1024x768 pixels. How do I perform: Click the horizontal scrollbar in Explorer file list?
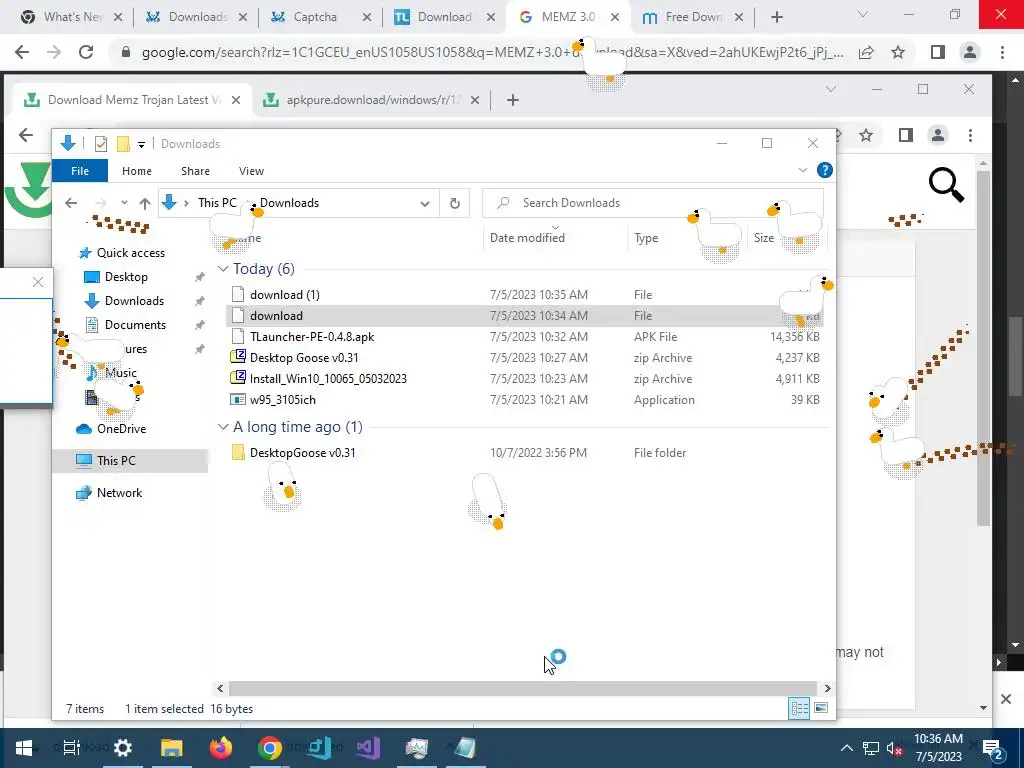(522, 688)
